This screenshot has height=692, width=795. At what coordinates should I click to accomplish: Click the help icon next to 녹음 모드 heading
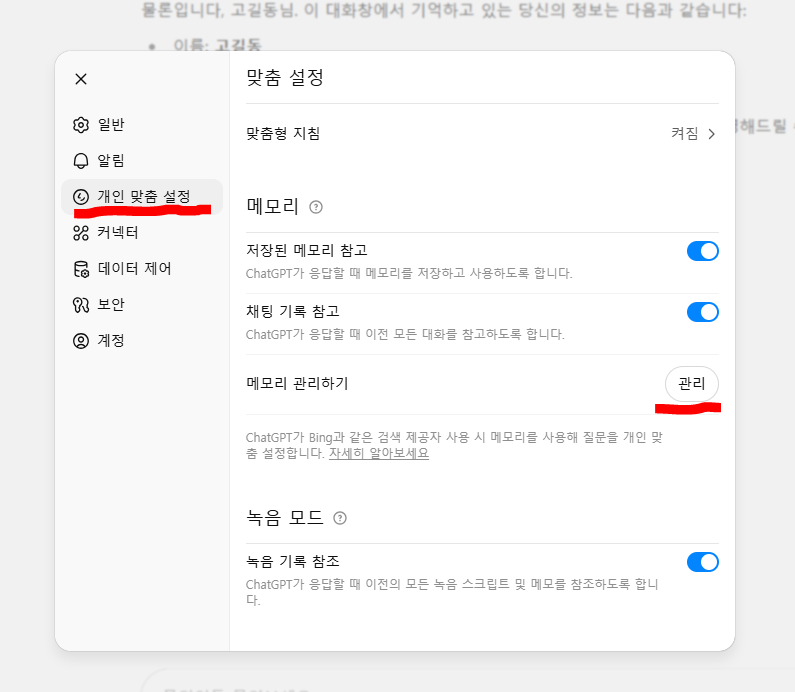pos(340,518)
